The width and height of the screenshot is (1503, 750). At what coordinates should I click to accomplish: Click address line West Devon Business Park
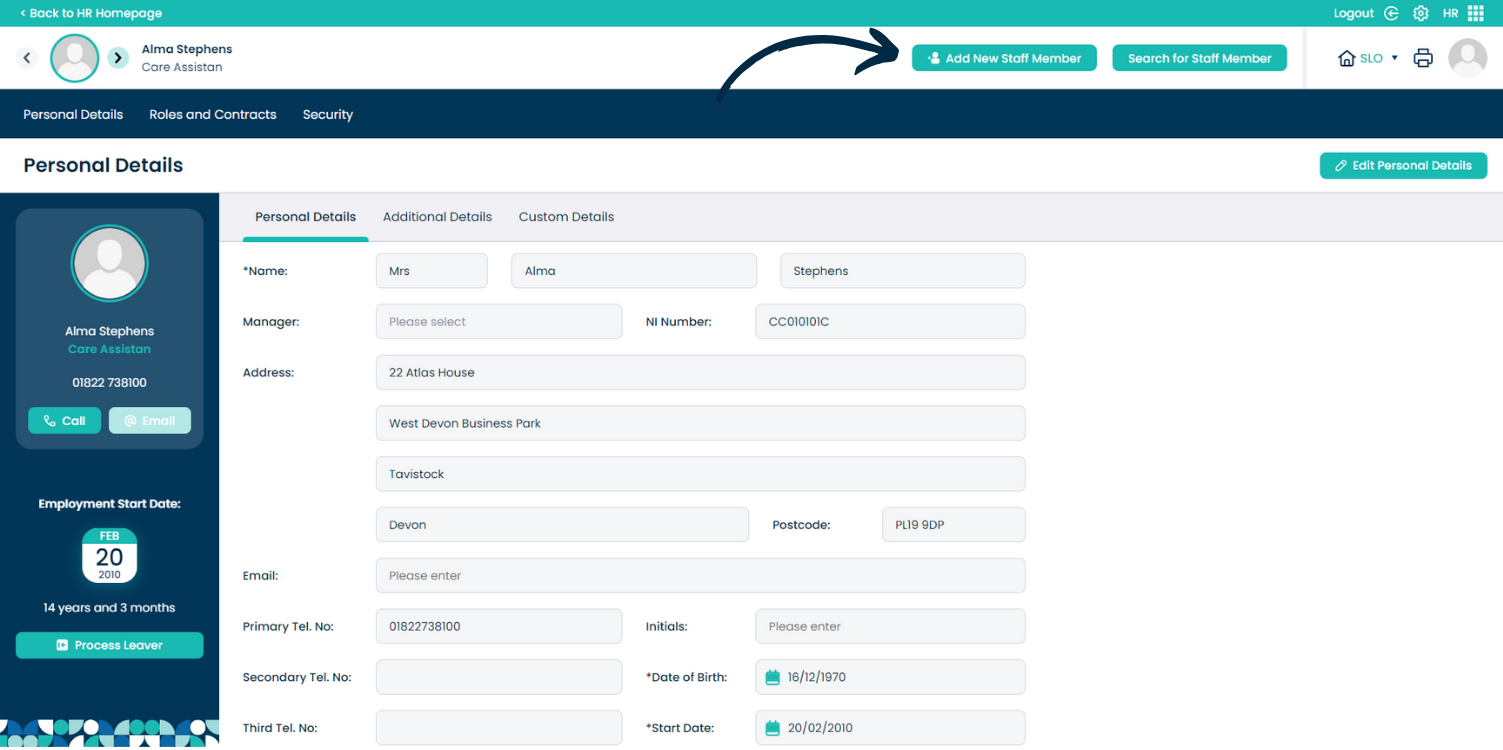tap(701, 423)
